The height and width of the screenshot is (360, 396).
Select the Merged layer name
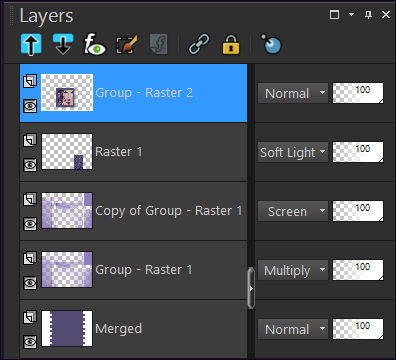[119, 329]
